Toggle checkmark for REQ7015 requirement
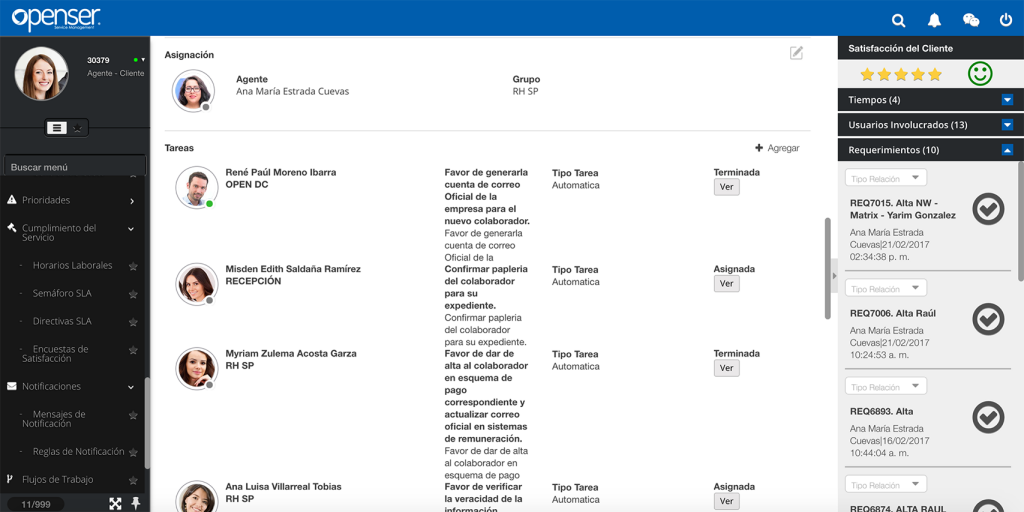 point(988,208)
